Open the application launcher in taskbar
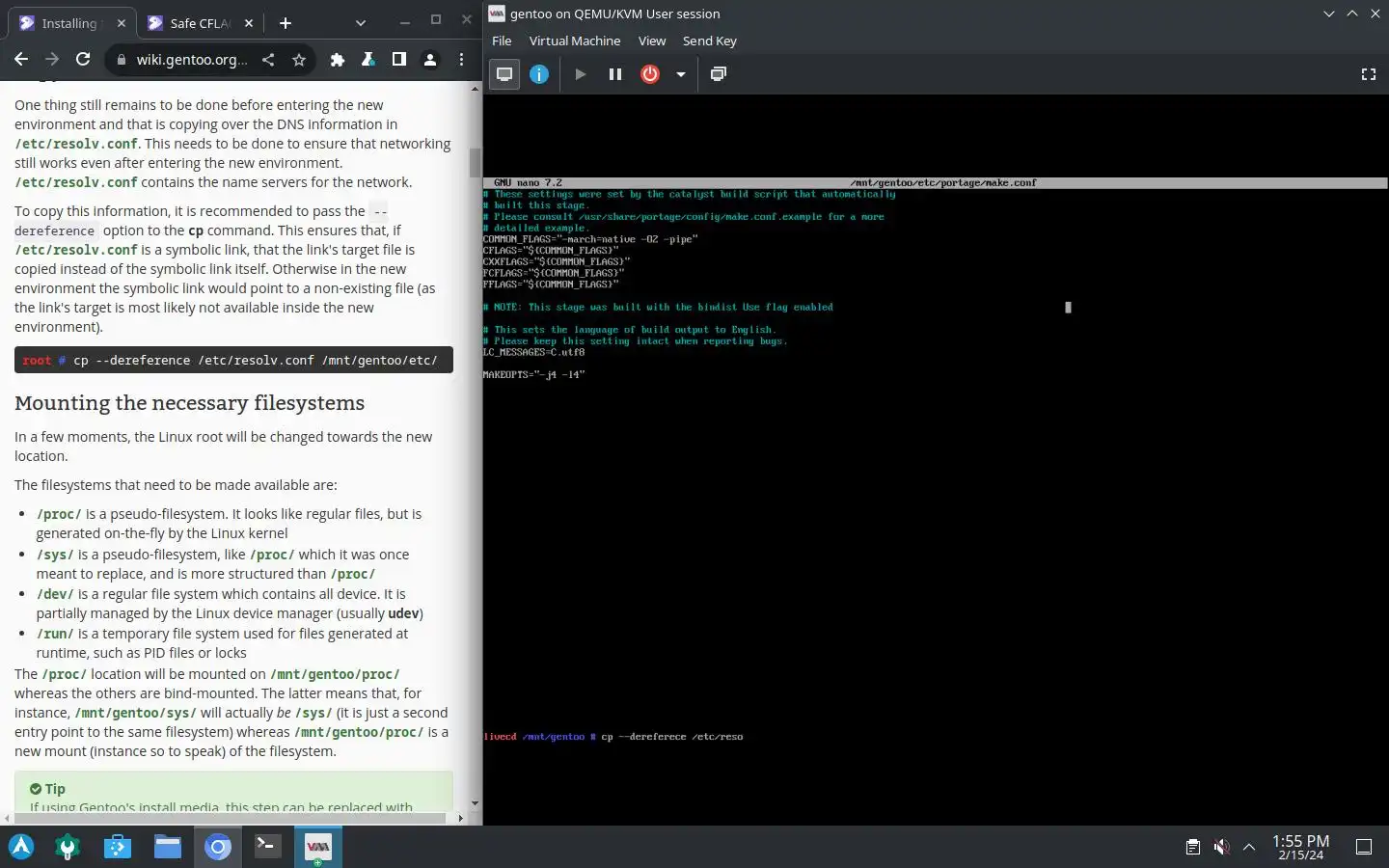 (x=21, y=847)
